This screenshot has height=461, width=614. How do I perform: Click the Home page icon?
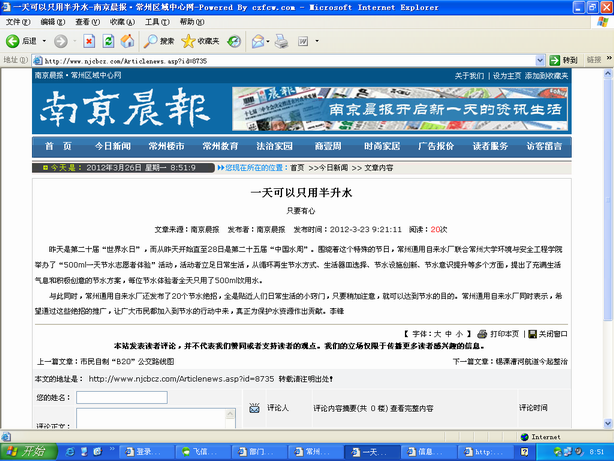(x=129, y=41)
